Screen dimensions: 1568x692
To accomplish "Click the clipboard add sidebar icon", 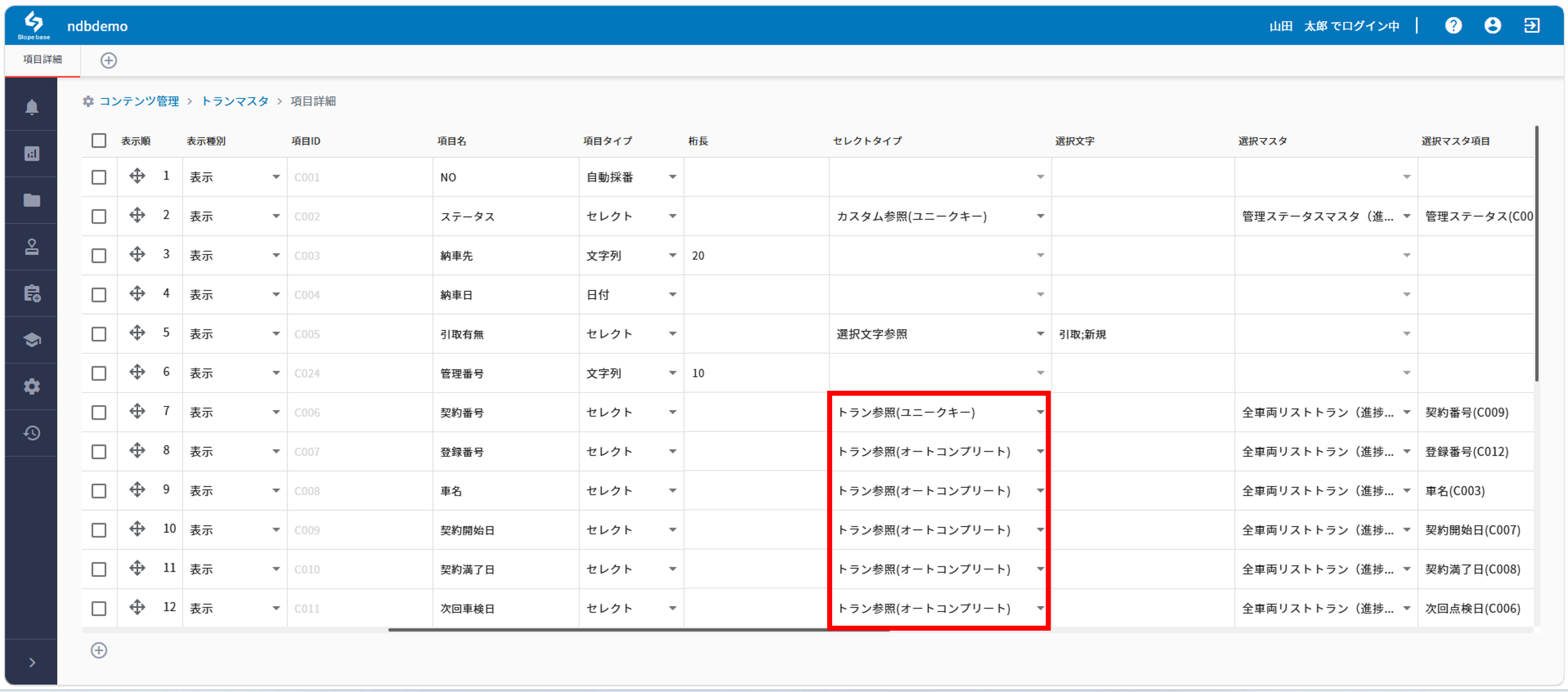I will (32, 293).
